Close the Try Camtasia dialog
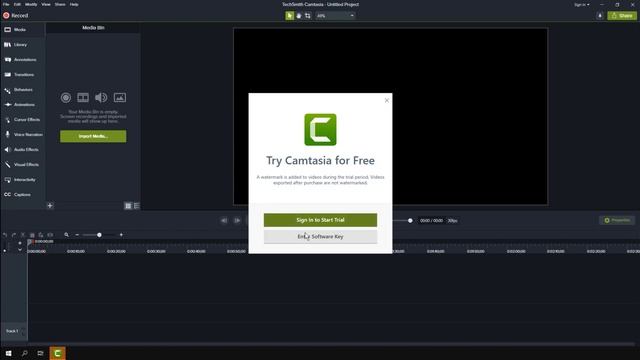 pos(387,100)
